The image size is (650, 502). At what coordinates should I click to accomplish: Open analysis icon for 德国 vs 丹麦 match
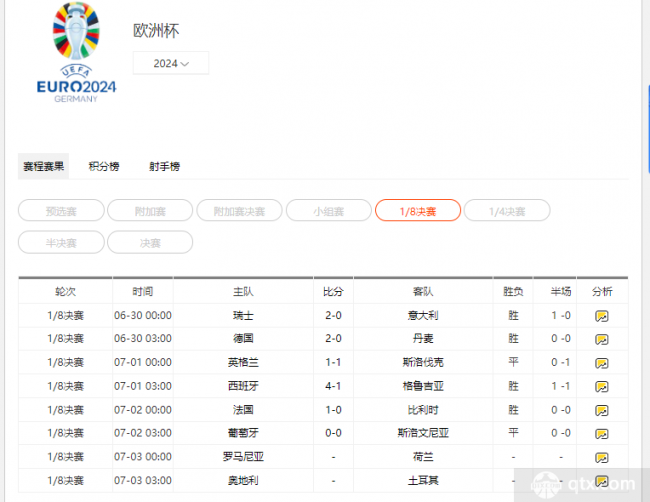601,340
